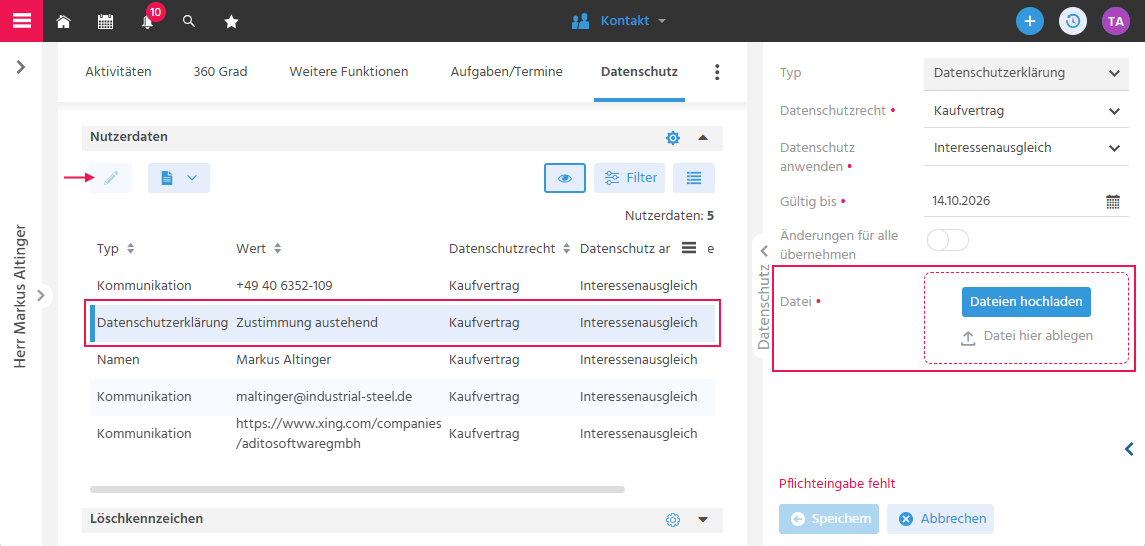This screenshot has height=546, width=1145.
Task: Click the Abbrechen button
Action: 941,518
